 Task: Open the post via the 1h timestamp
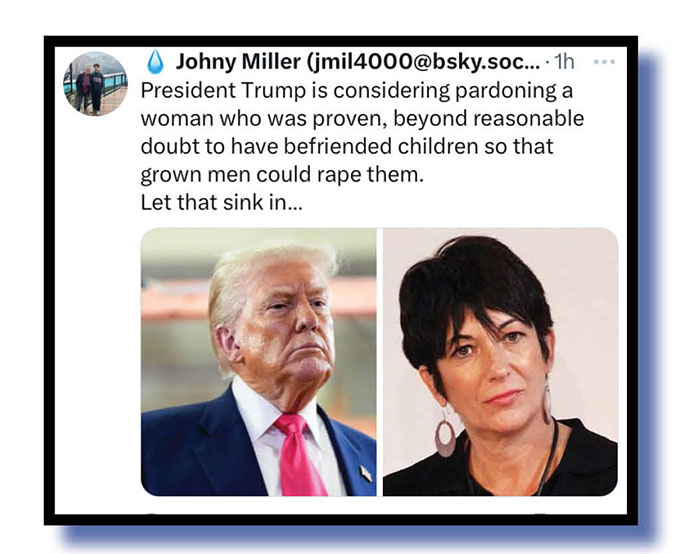[x=564, y=62]
